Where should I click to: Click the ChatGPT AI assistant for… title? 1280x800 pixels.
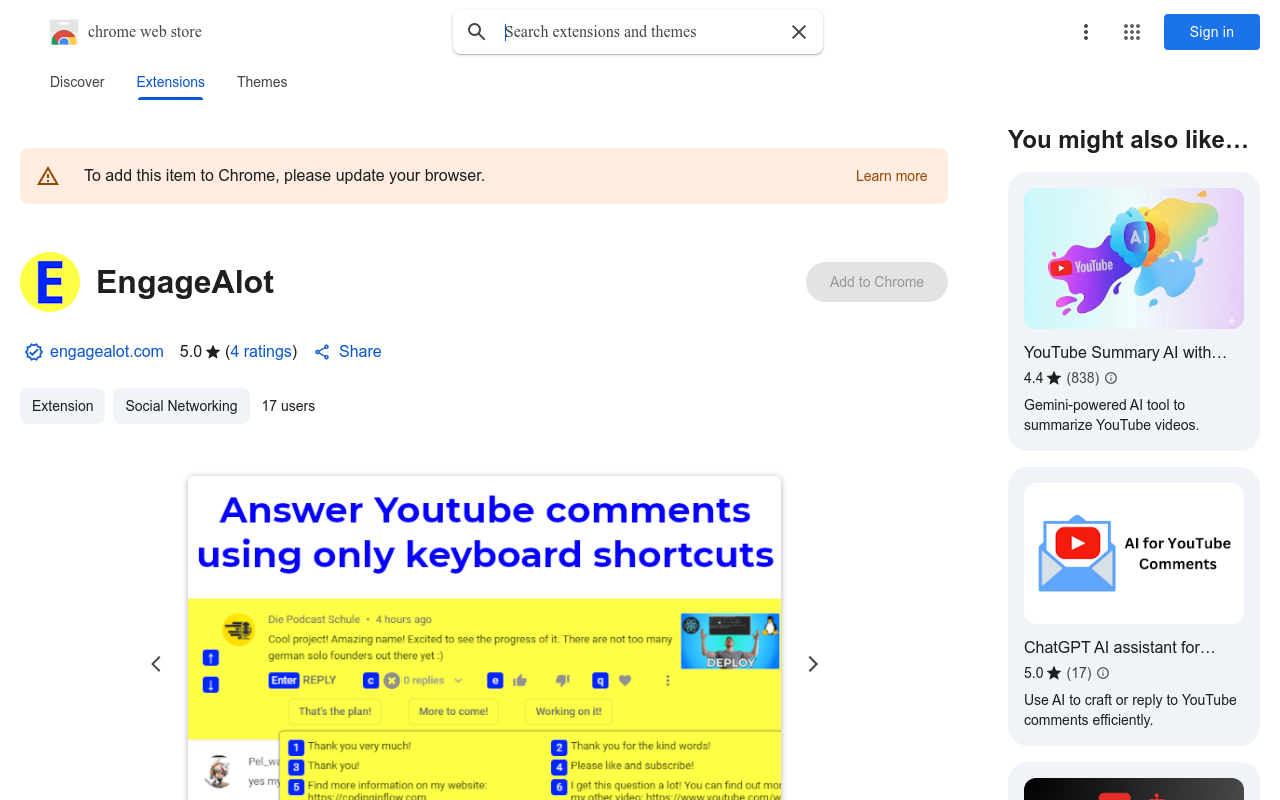[1120, 647]
